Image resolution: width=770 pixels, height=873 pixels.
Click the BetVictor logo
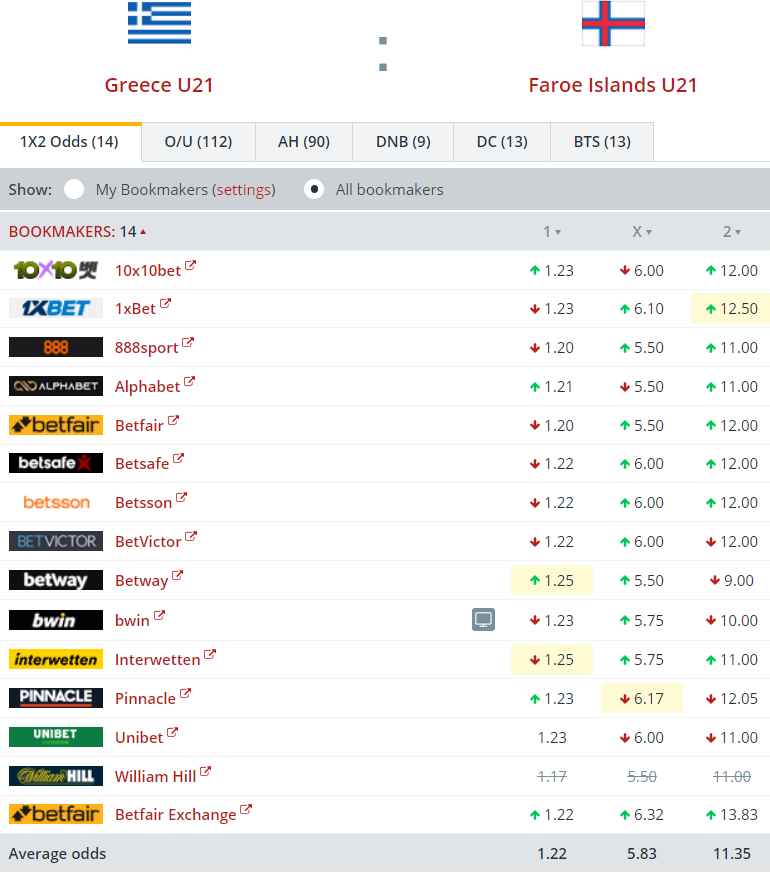click(56, 541)
